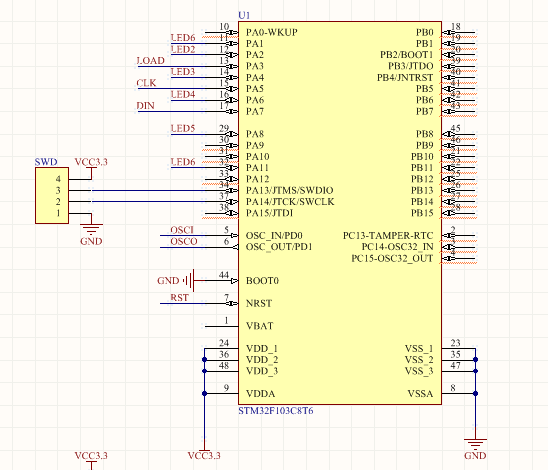Viewport: 548px width, 470px height.
Task: Click the PA13/JTMS/SWDIO pin name
Action: tap(289, 190)
